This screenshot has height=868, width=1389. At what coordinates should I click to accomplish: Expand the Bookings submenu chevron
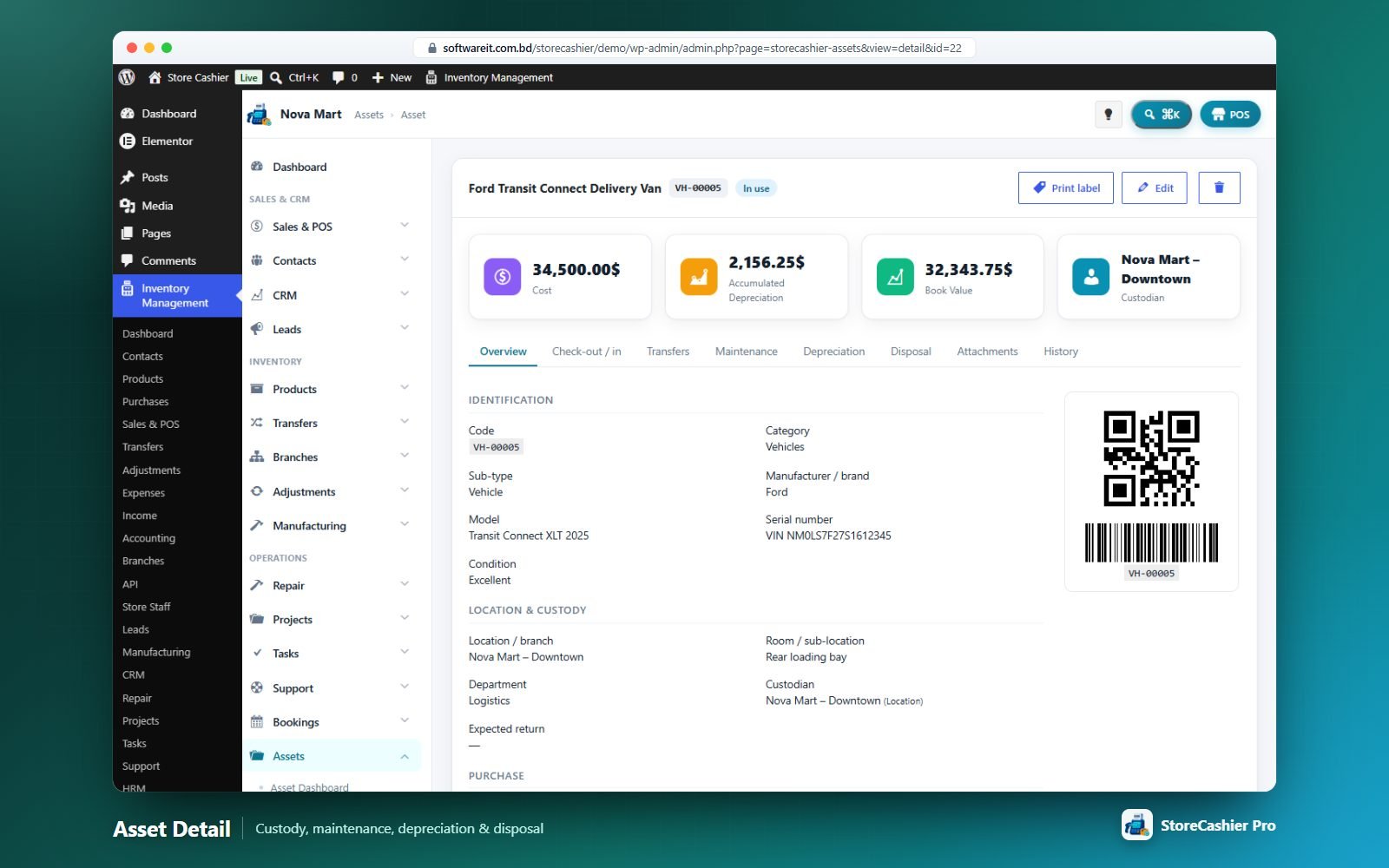pyautogui.click(x=405, y=721)
